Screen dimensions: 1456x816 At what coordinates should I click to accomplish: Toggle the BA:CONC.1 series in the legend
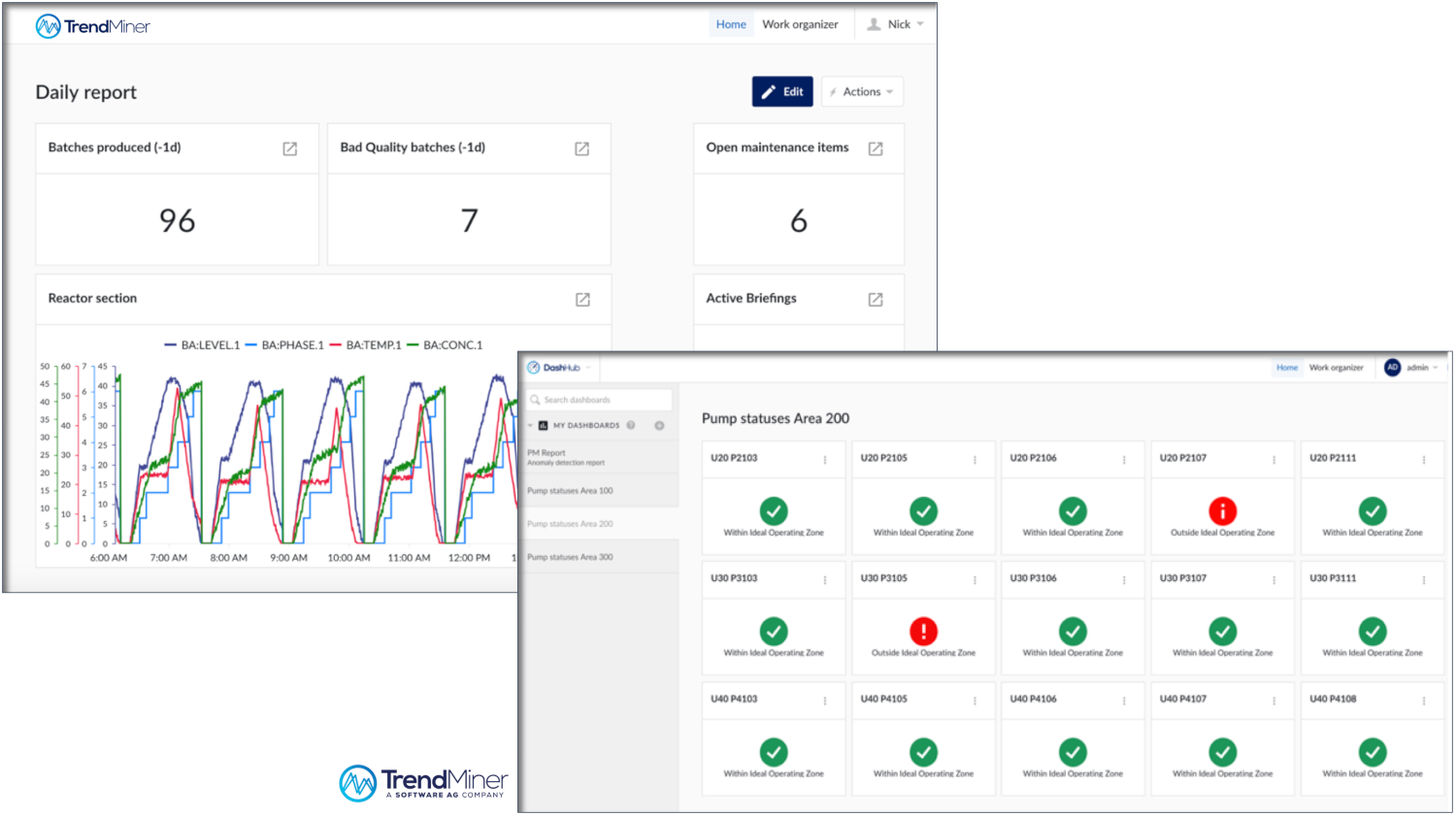pos(451,343)
